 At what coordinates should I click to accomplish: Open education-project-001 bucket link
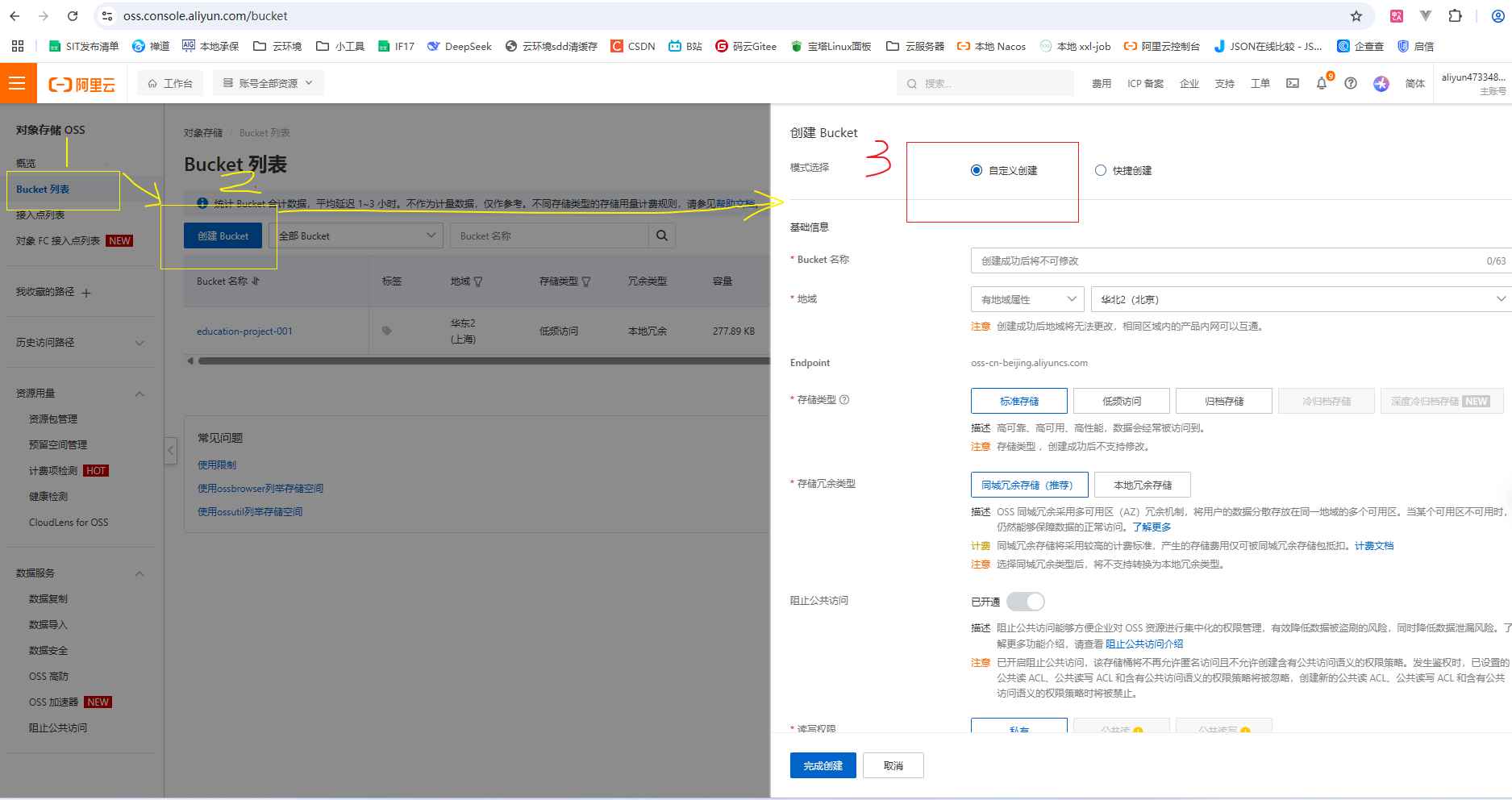[x=244, y=331]
